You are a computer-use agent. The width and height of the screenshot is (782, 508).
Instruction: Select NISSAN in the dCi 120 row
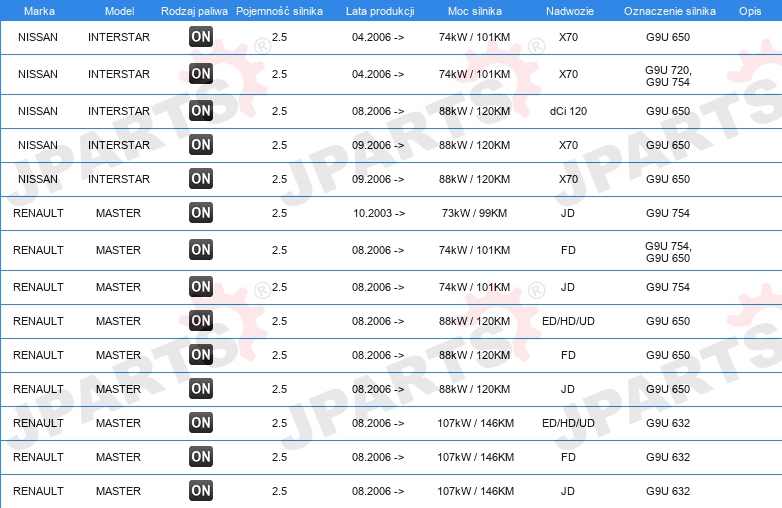pyautogui.click(x=38, y=111)
